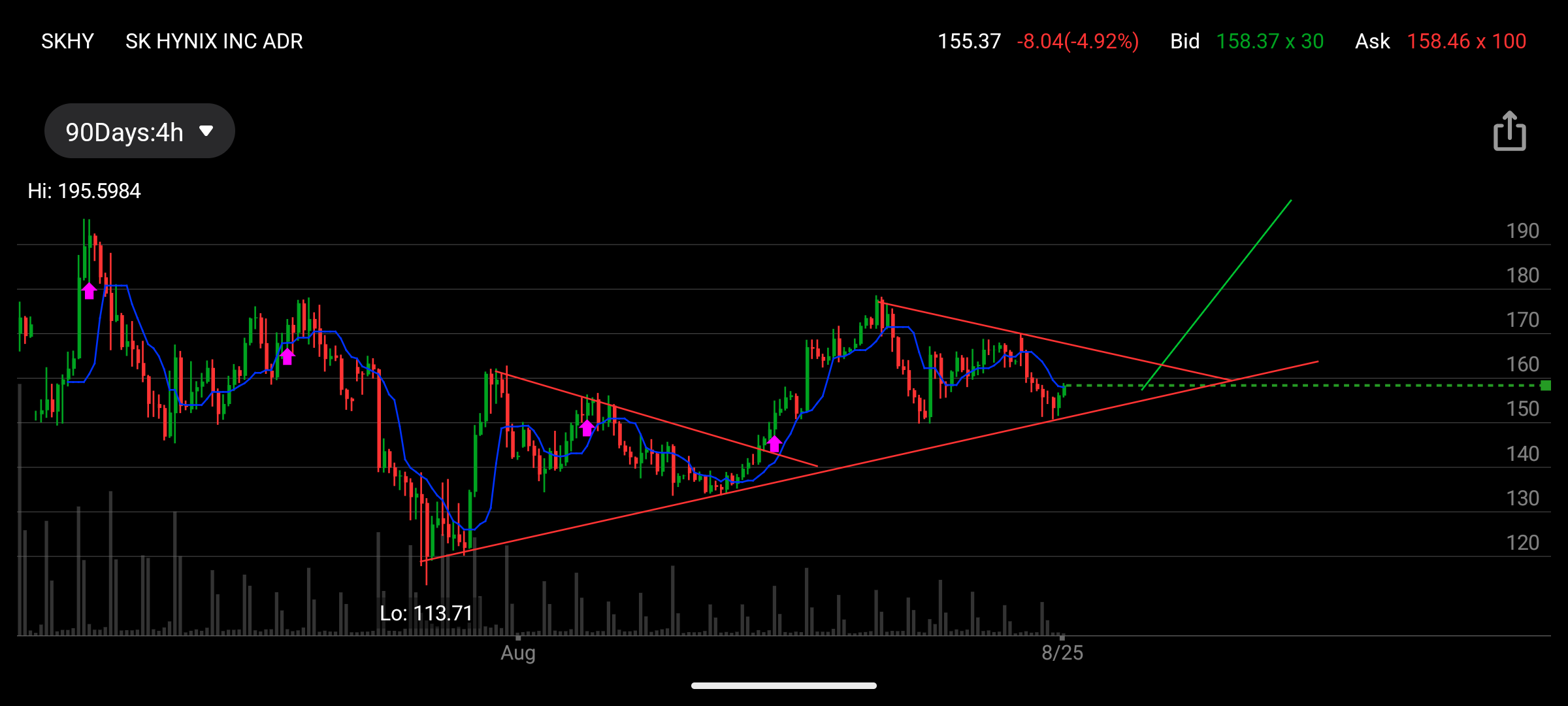Tap the SK HYNIX INC ADR name

(x=214, y=41)
